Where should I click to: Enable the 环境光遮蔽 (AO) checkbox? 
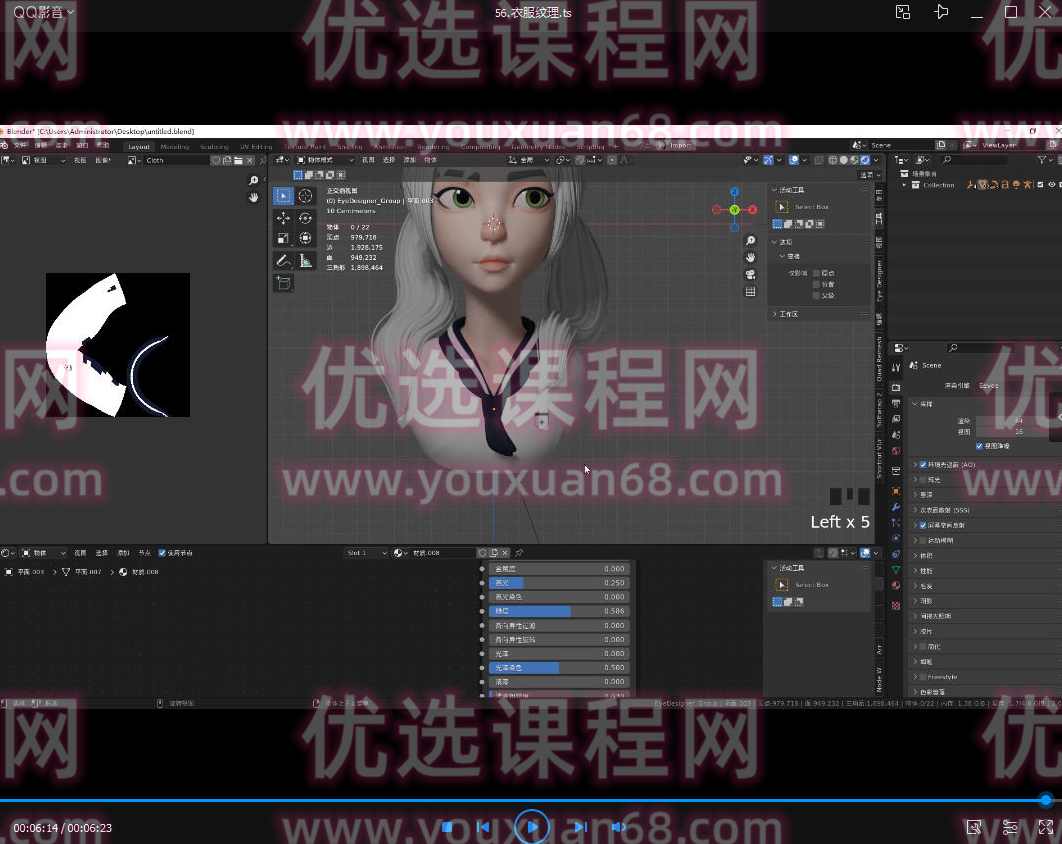click(922, 464)
